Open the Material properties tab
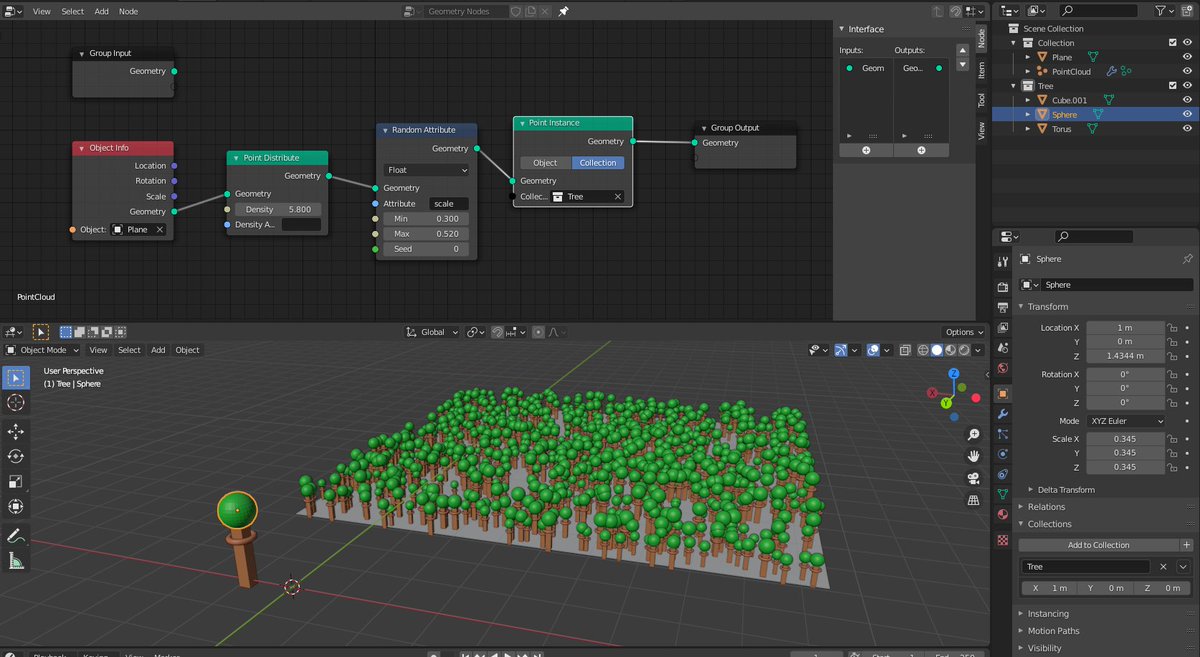1200x657 pixels. pyautogui.click(x=1003, y=514)
